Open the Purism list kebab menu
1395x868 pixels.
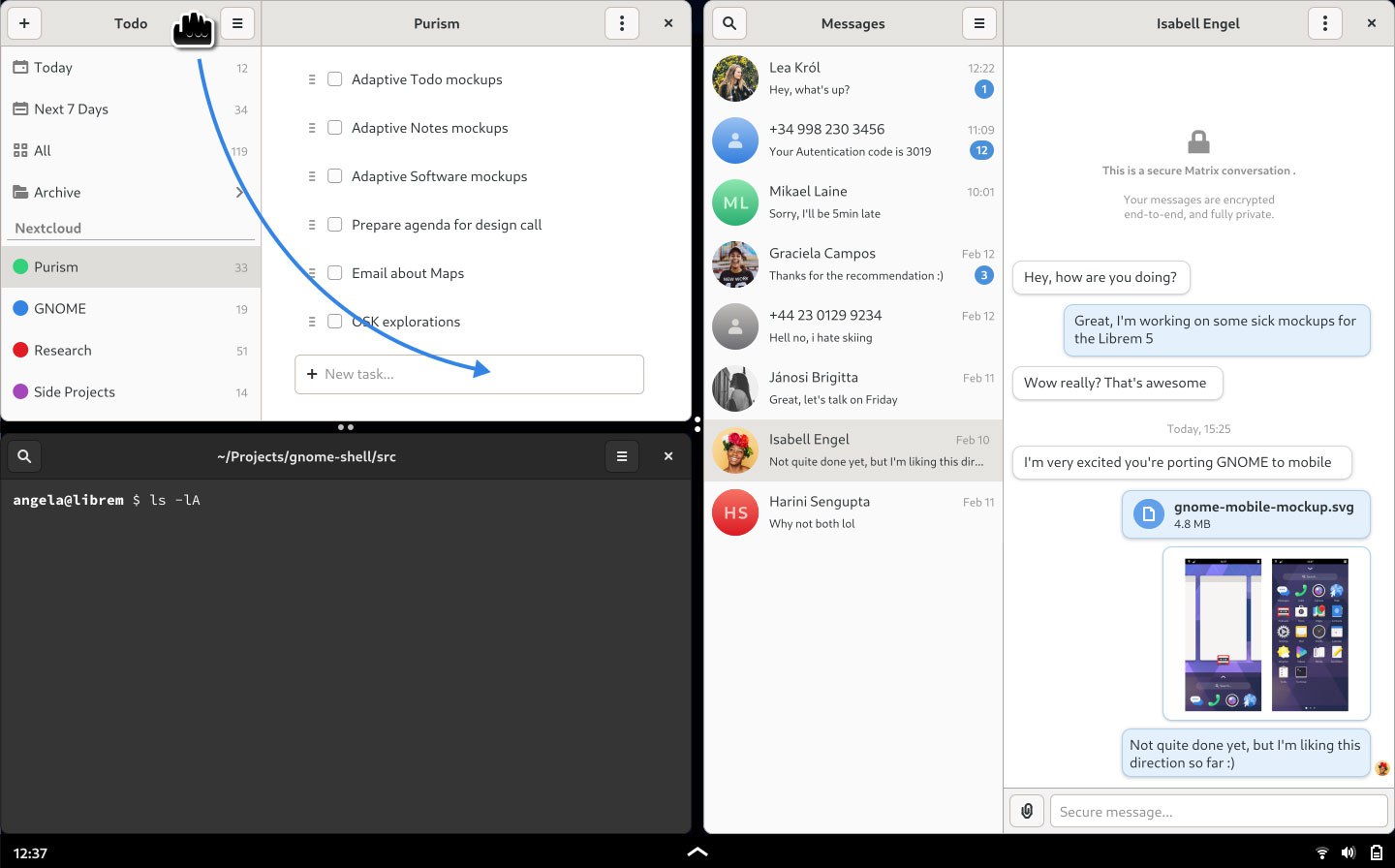pyautogui.click(x=622, y=23)
